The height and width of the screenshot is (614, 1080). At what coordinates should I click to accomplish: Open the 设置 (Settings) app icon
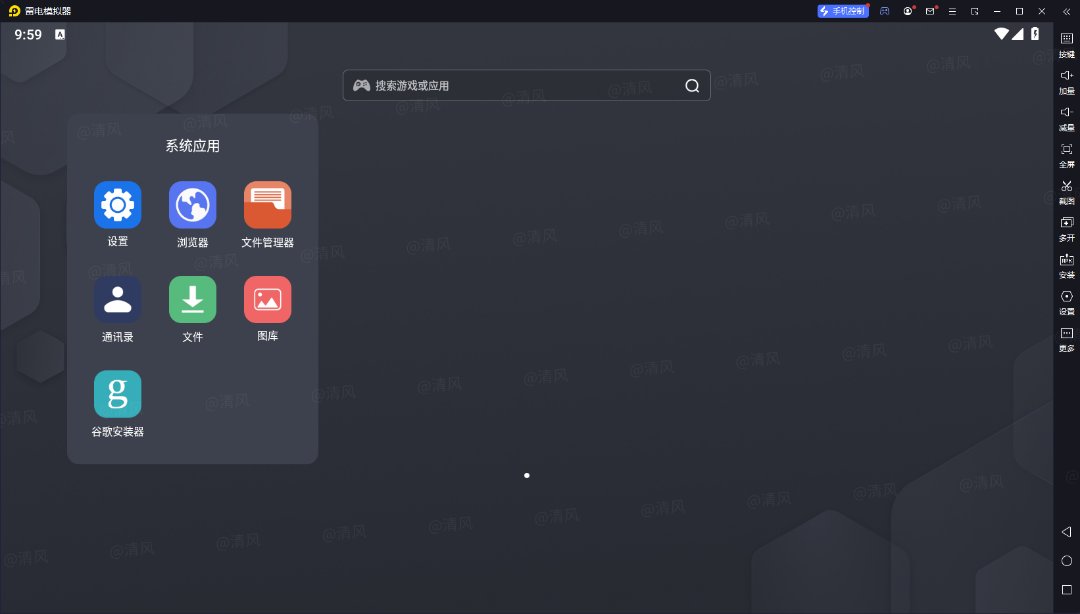point(117,205)
